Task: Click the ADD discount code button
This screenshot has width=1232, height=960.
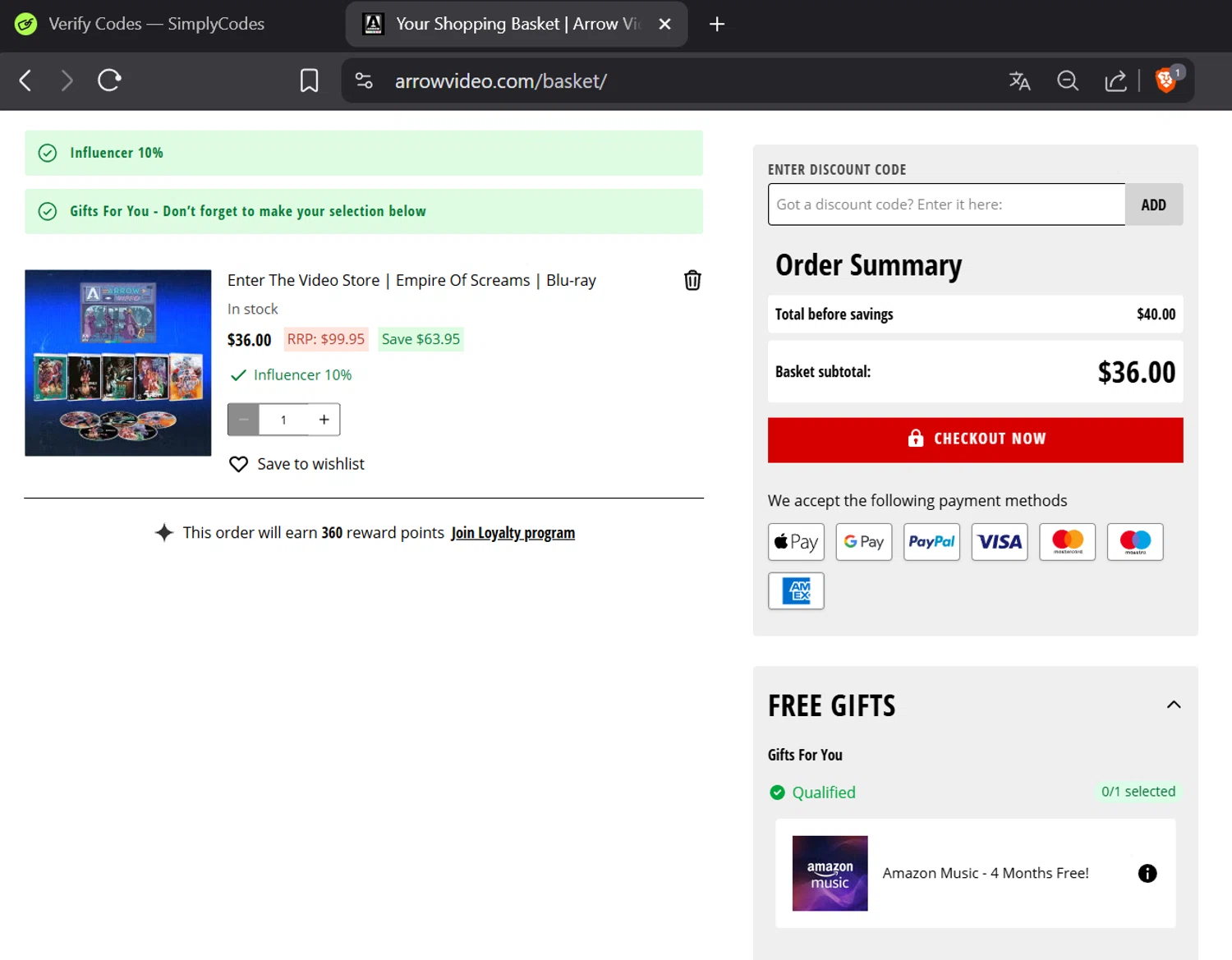Action: [x=1153, y=204]
